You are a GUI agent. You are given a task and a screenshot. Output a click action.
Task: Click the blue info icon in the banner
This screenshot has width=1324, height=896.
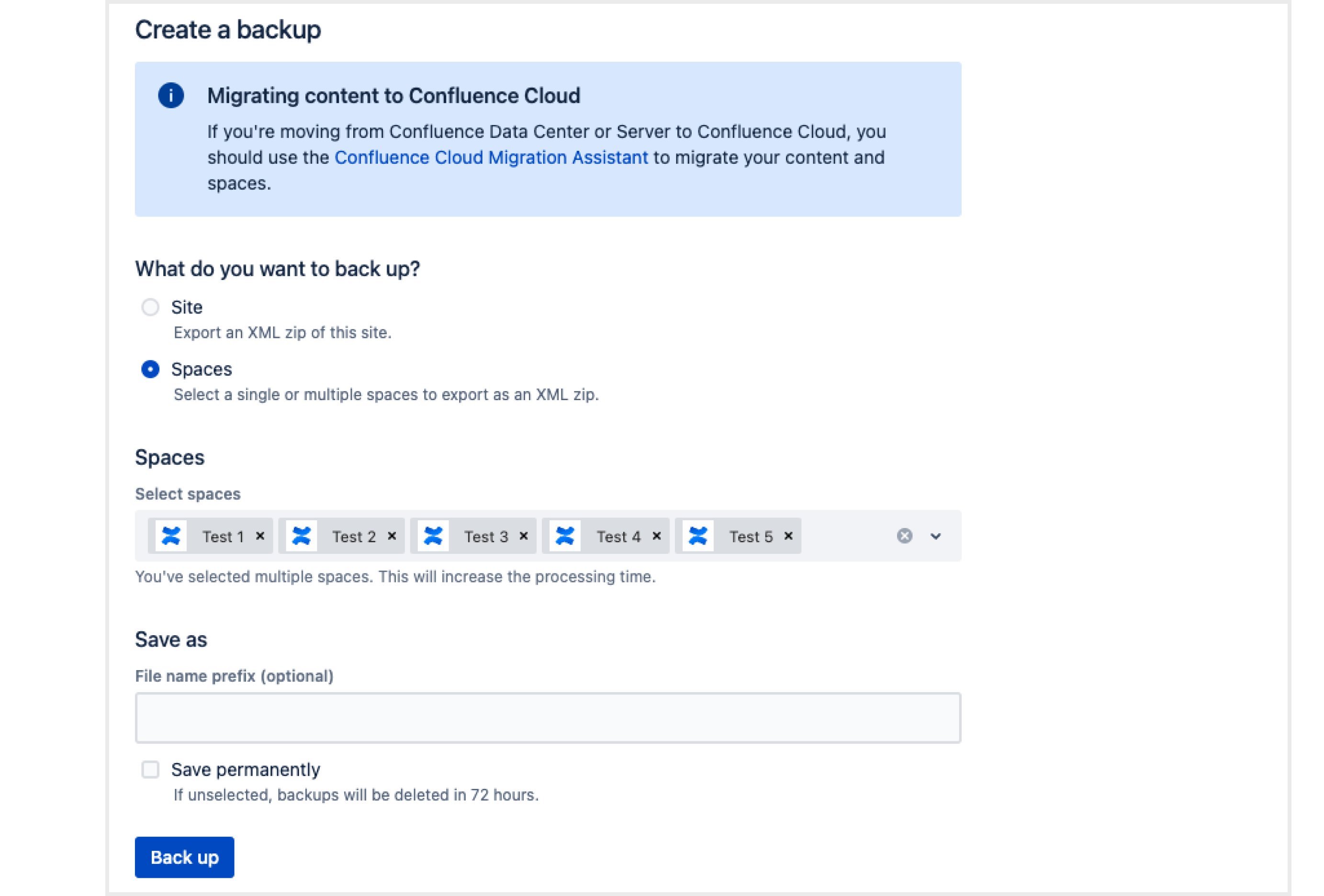tap(171, 95)
